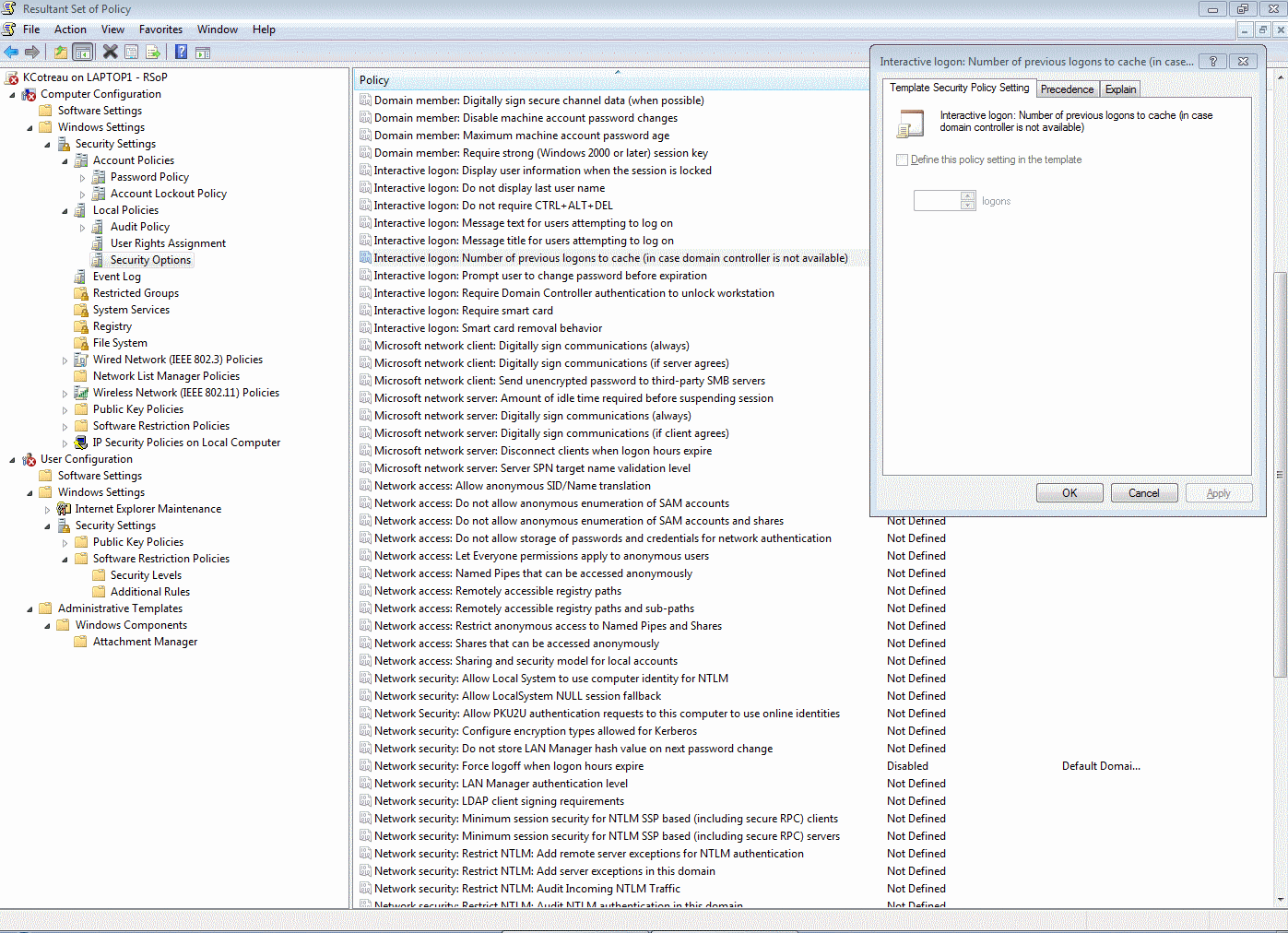Select Additional Rules tree item

(x=150, y=592)
